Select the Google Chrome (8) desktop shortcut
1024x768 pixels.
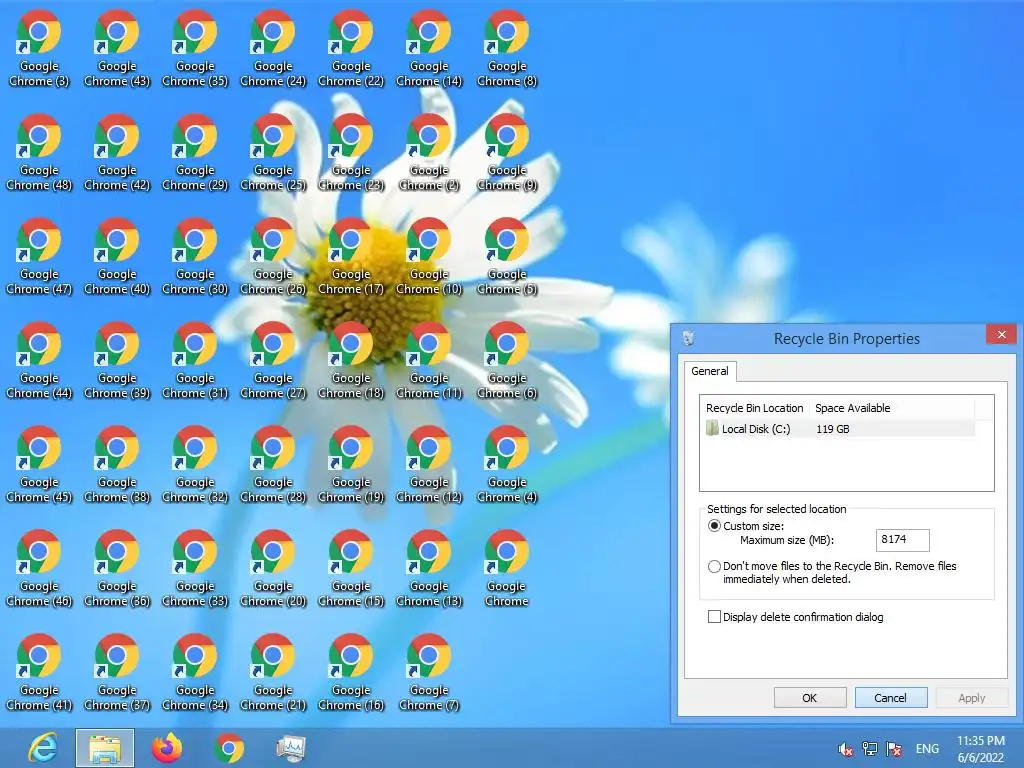click(507, 49)
